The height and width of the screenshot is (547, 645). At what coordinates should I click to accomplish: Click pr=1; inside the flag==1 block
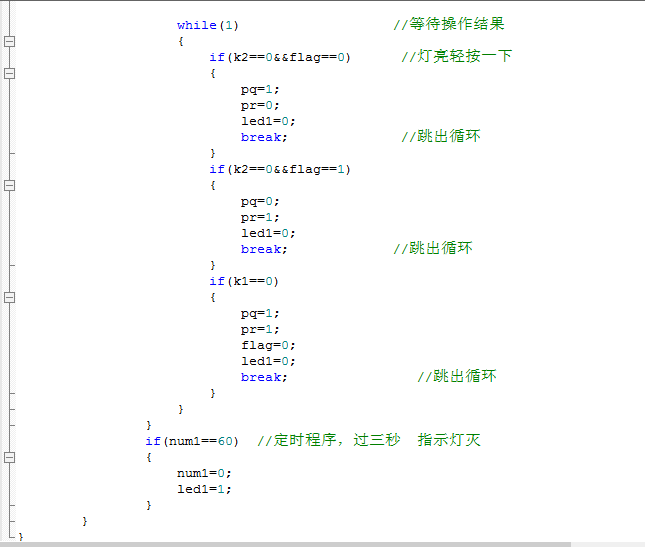click(260, 217)
